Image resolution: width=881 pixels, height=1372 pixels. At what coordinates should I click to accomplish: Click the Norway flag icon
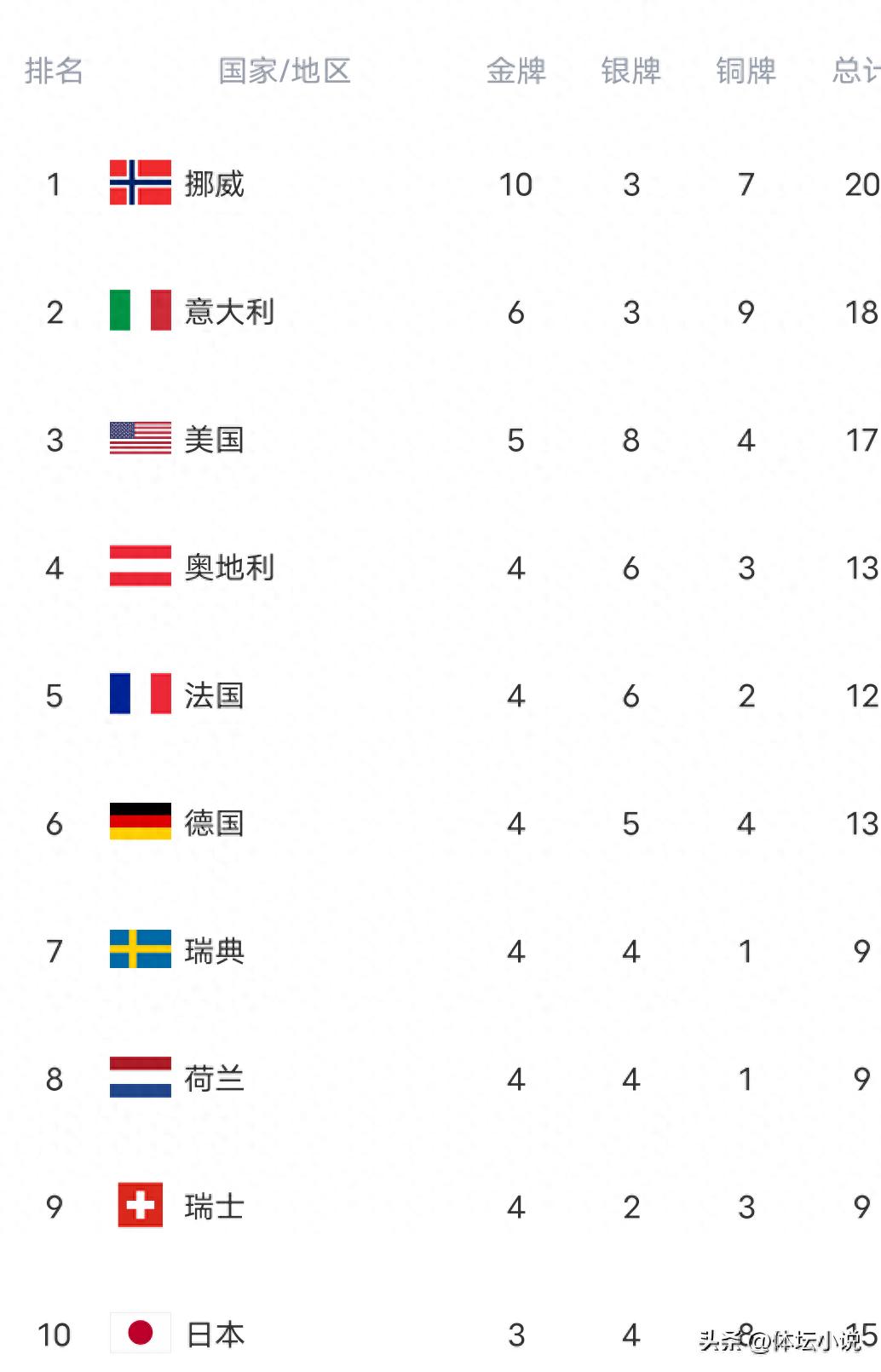140,183
